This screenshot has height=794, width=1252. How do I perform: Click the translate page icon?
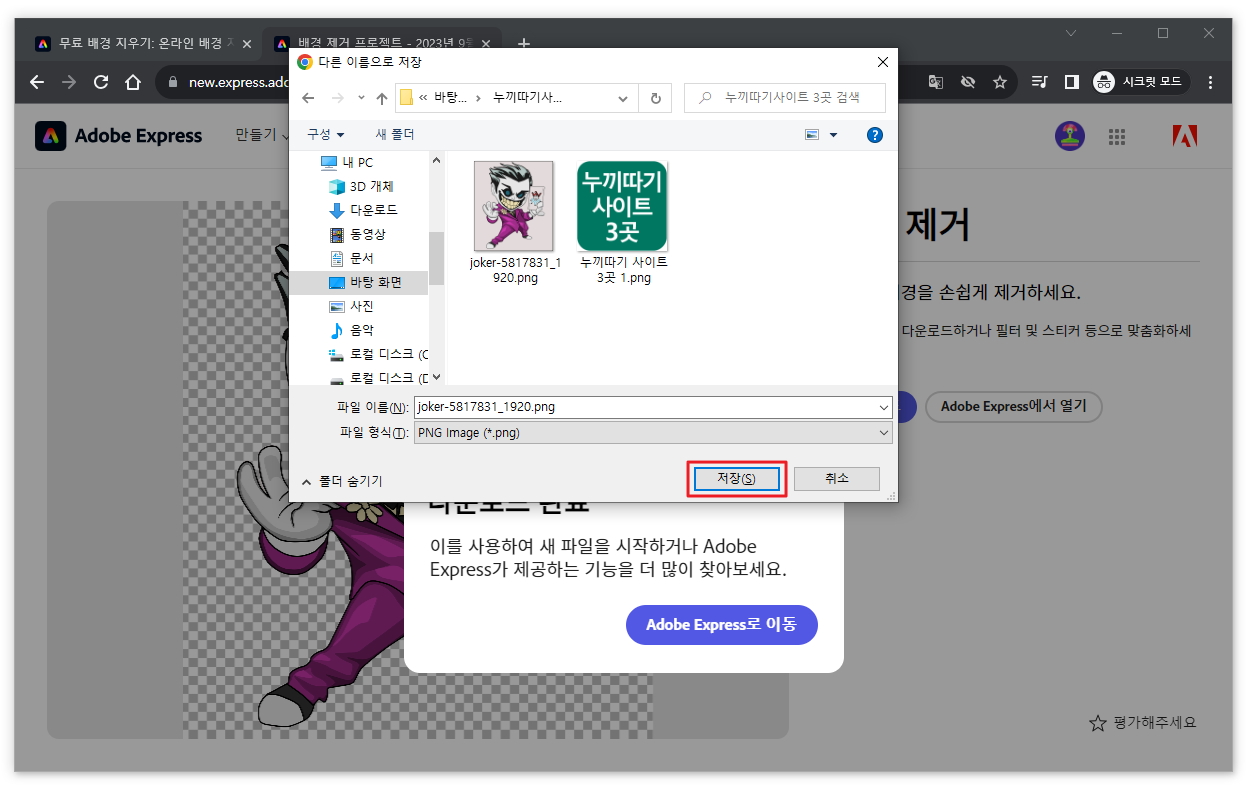(936, 82)
